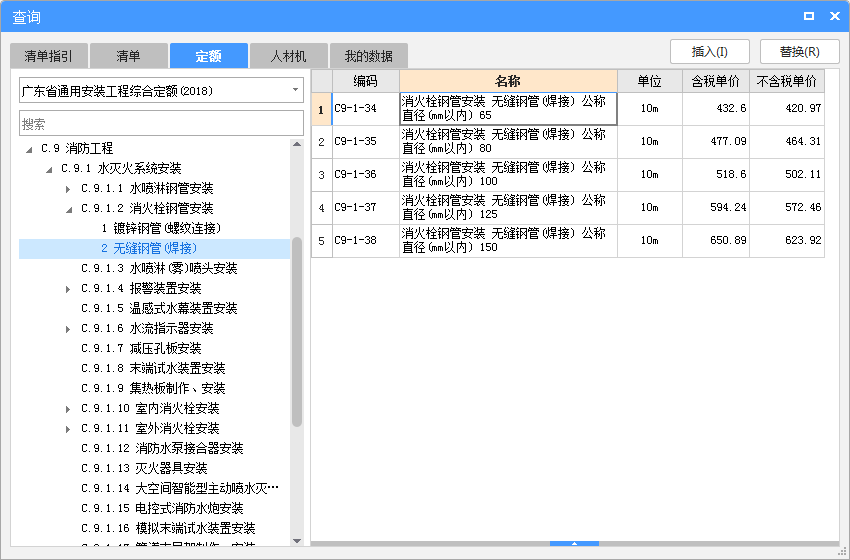Click tax-included price 477.09
This screenshot has width=850, height=560.
click(x=716, y=141)
